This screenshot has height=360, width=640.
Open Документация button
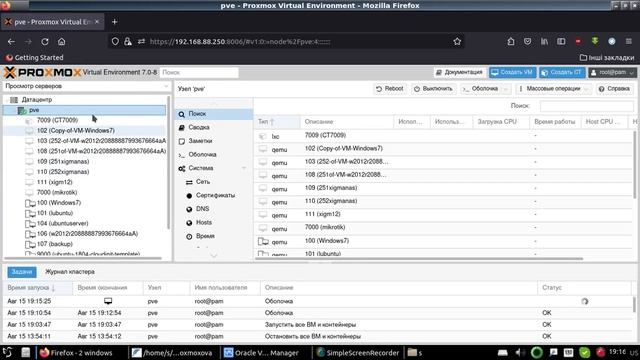tap(460, 72)
